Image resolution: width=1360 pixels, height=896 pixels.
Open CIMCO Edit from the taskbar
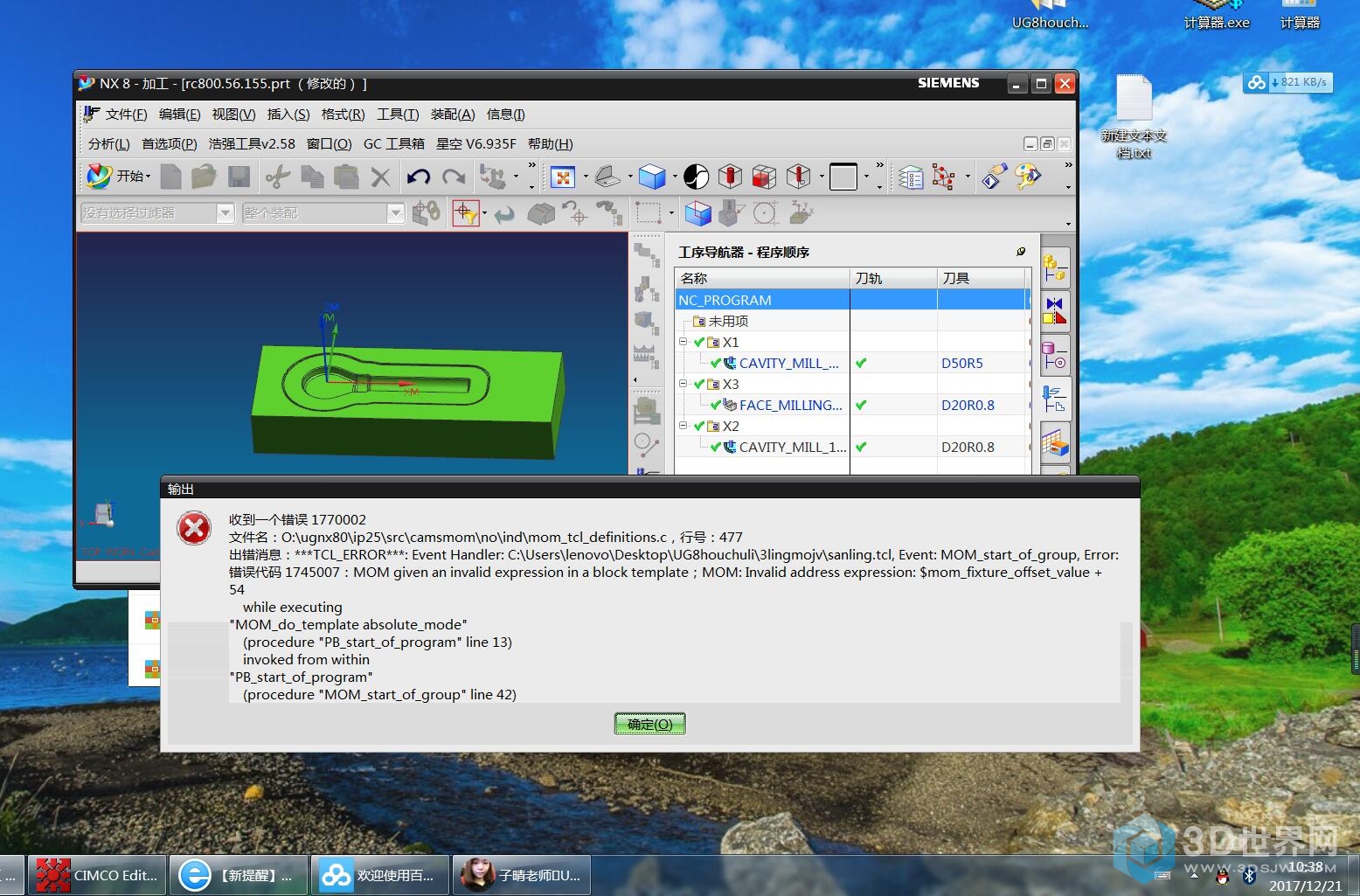pyautogui.click(x=97, y=875)
